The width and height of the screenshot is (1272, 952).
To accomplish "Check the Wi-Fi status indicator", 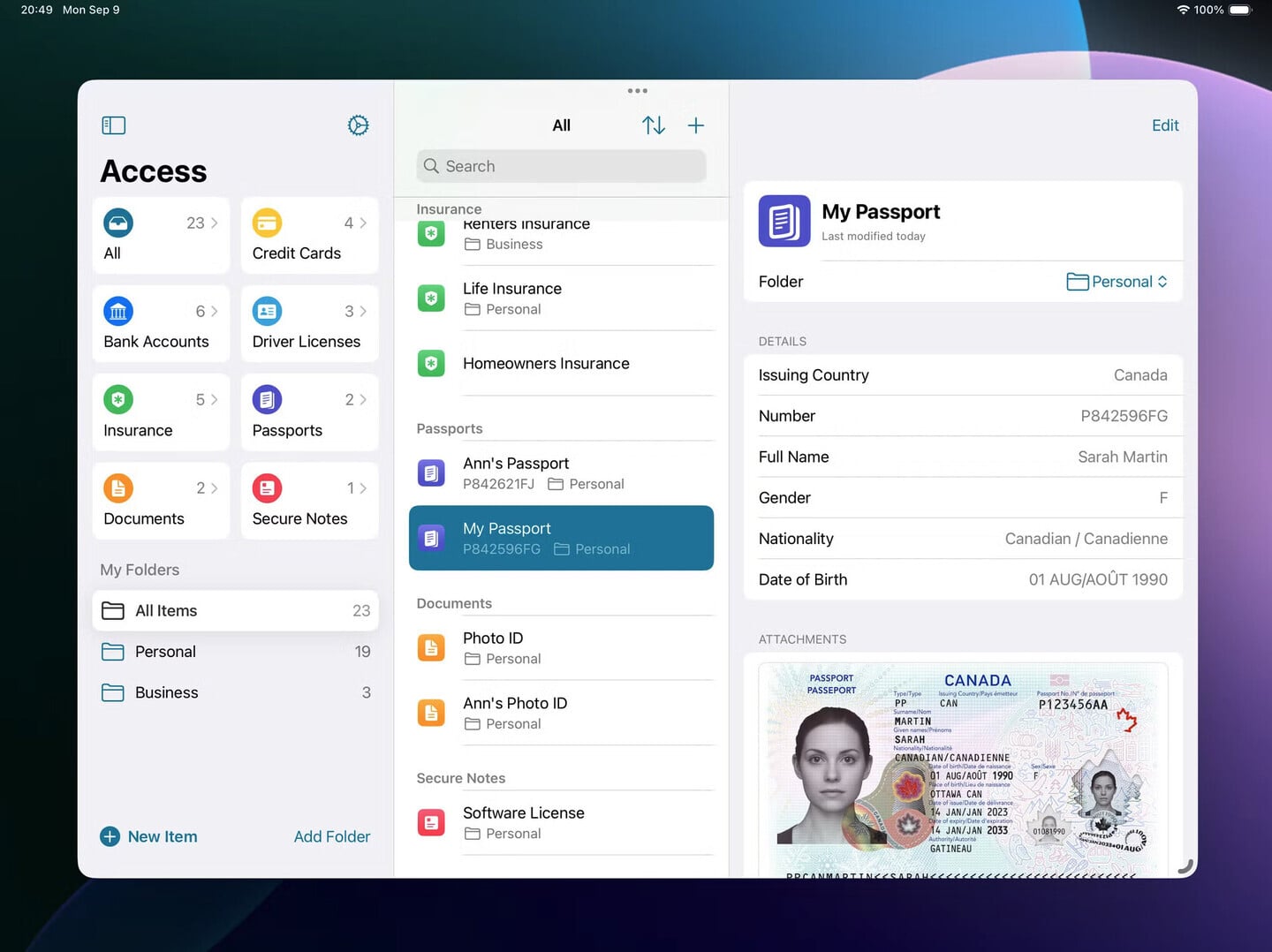I will 1184,10.
